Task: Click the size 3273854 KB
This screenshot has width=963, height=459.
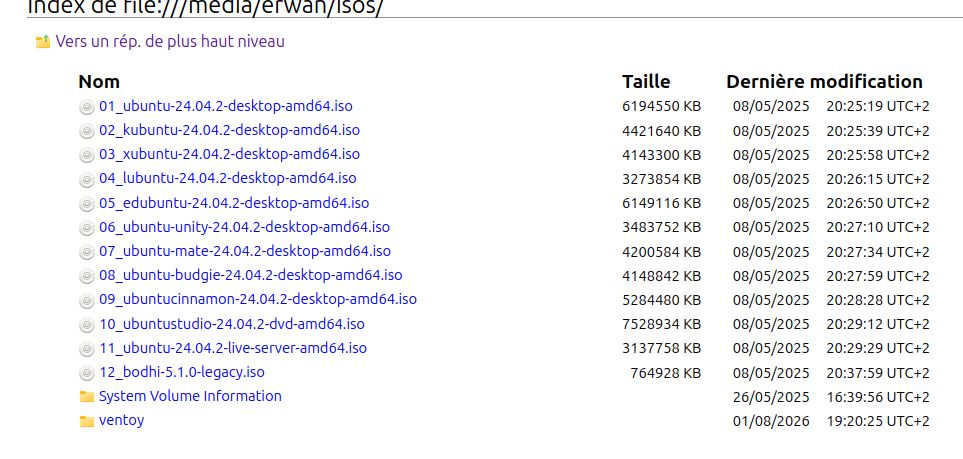Action: 661,179
